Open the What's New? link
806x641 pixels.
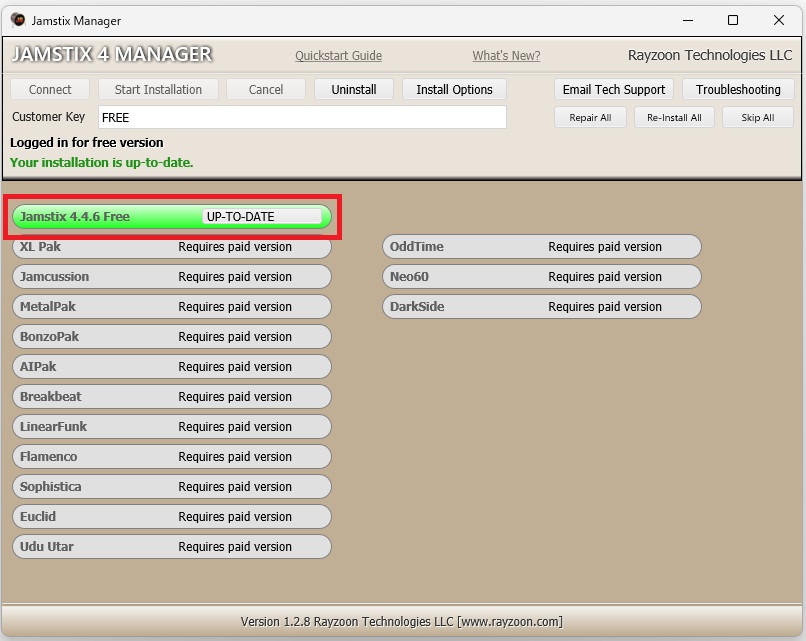tap(506, 56)
